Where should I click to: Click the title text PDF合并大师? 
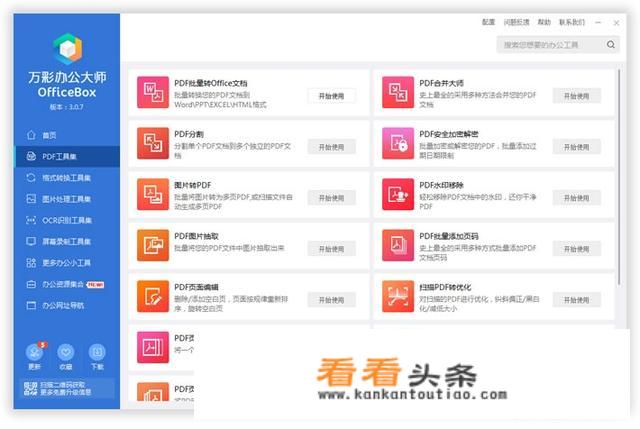(x=441, y=83)
